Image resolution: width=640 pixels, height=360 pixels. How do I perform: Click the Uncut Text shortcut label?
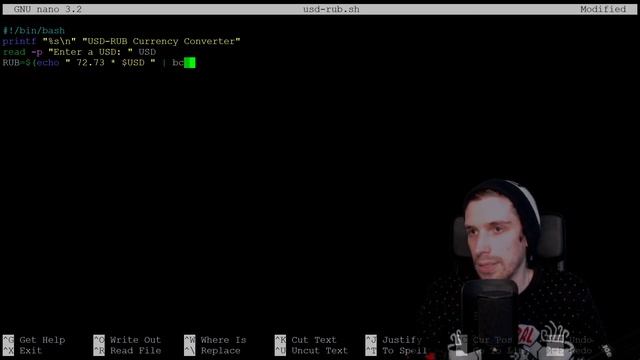tap(320, 350)
